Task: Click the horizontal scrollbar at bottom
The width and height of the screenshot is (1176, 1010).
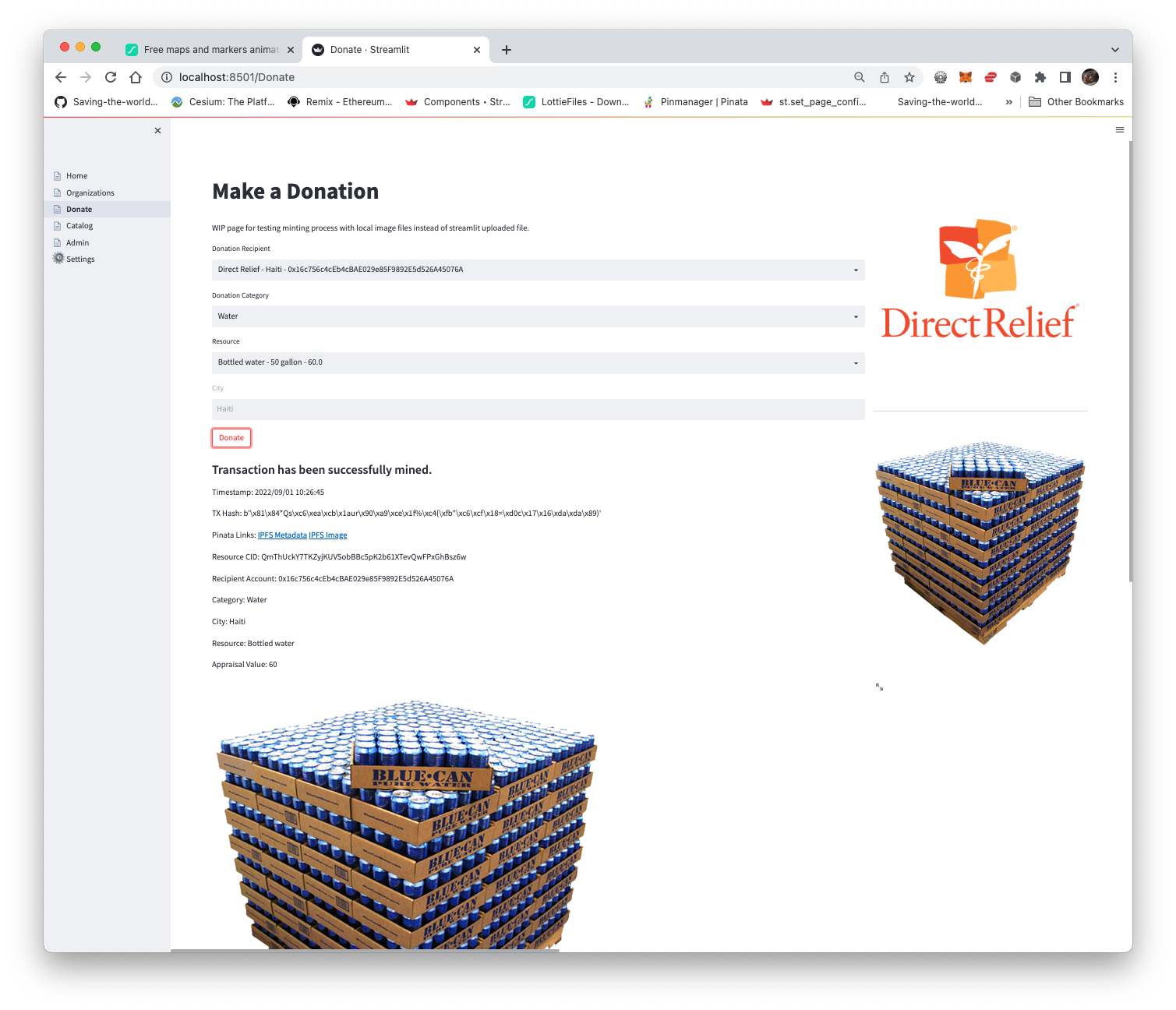Action: 365,951
